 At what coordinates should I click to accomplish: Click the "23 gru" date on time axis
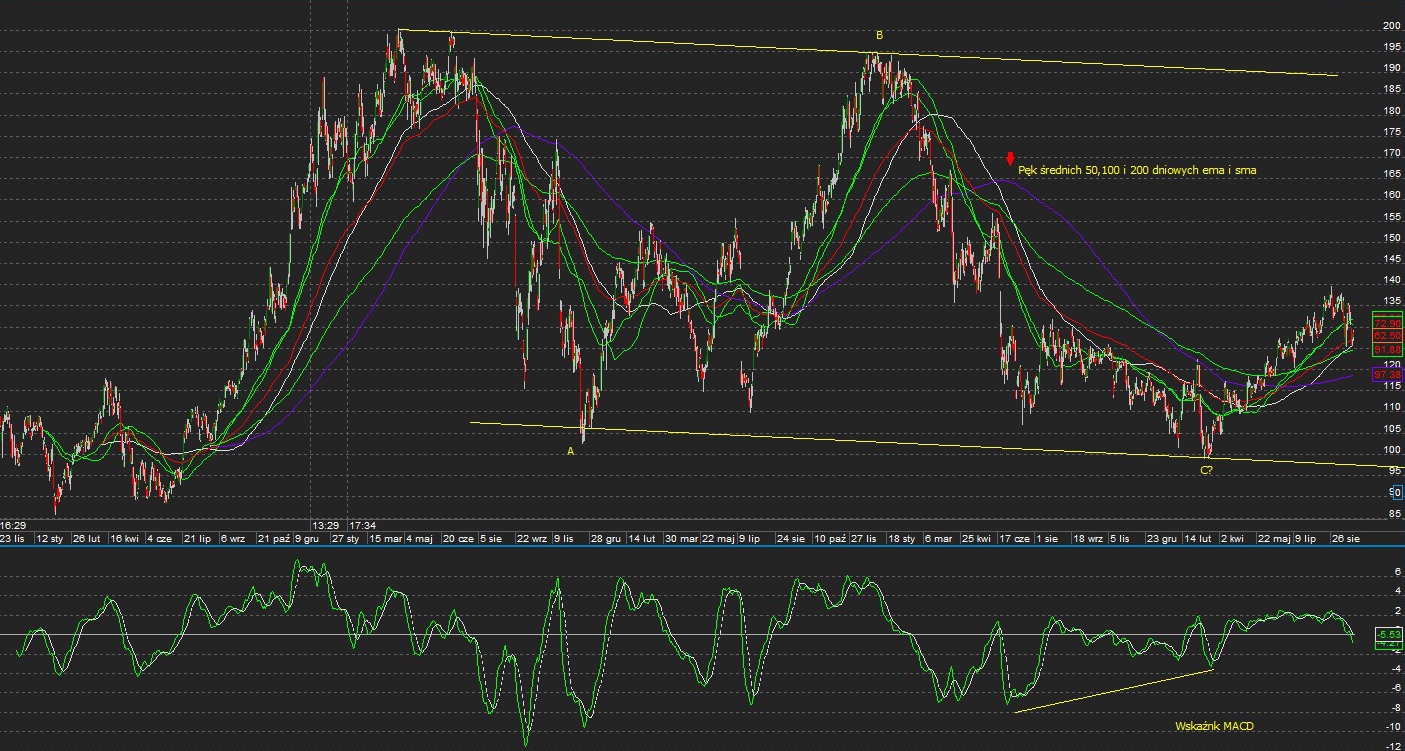point(1161,538)
